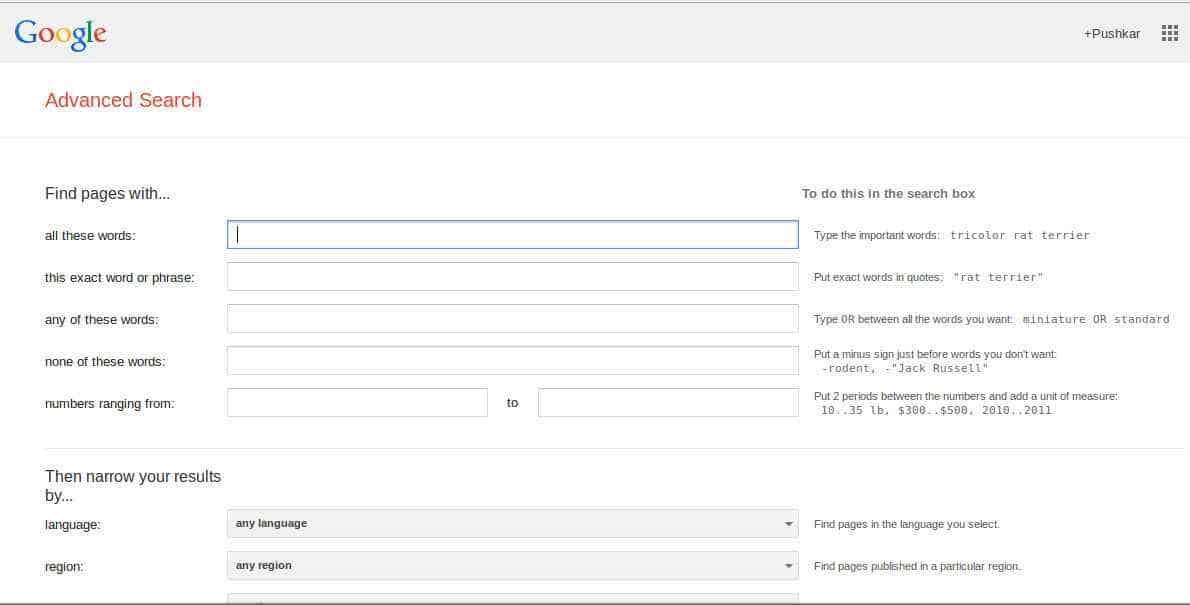Click the 'none of these words:' label
Screen dimensions: 1190x605
(x=105, y=361)
